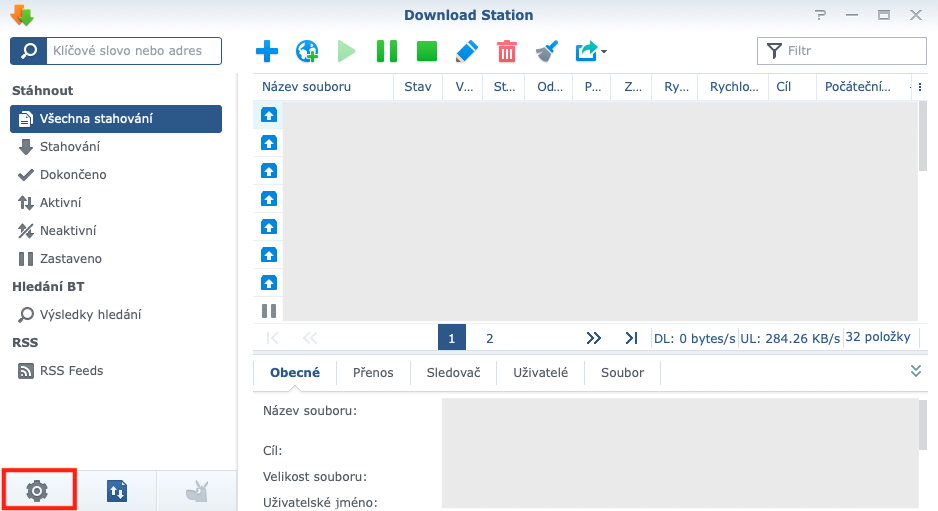The width and height of the screenshot is (938, 511).
Task: Click the details panel scrollbar
Action: 922,425
